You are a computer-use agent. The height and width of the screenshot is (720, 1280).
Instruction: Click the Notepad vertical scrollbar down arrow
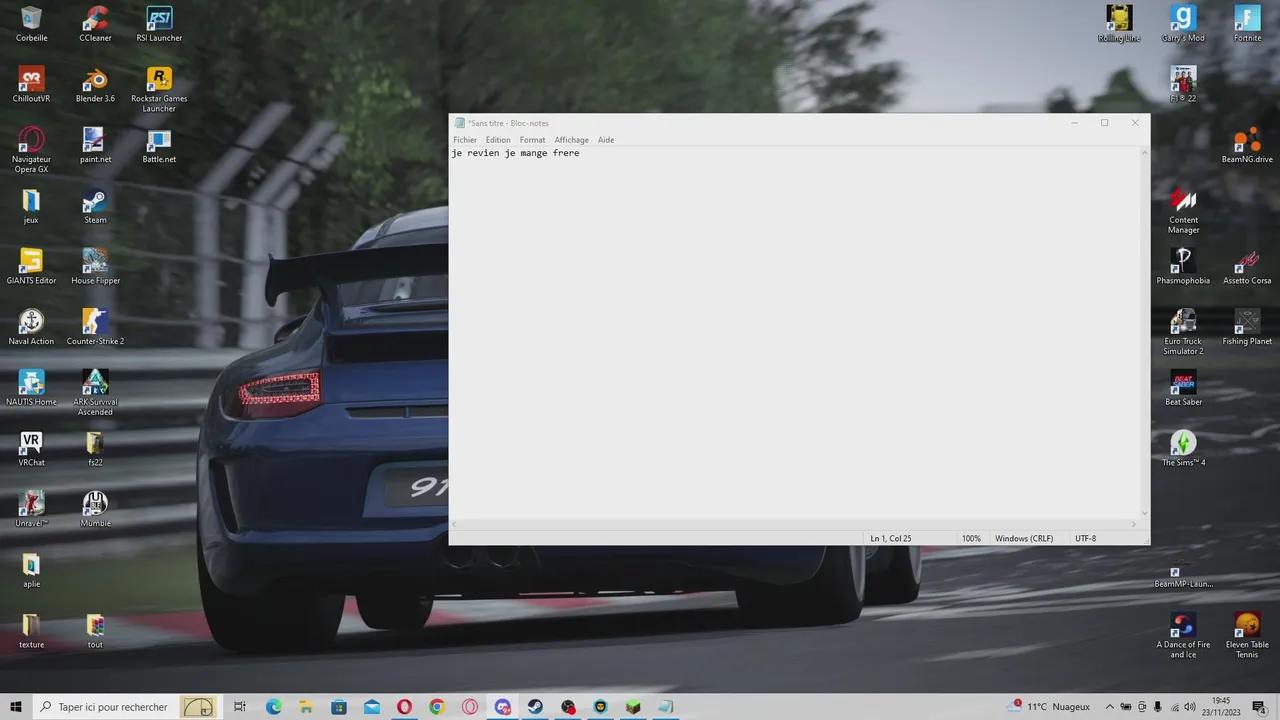click(1144, 514)
